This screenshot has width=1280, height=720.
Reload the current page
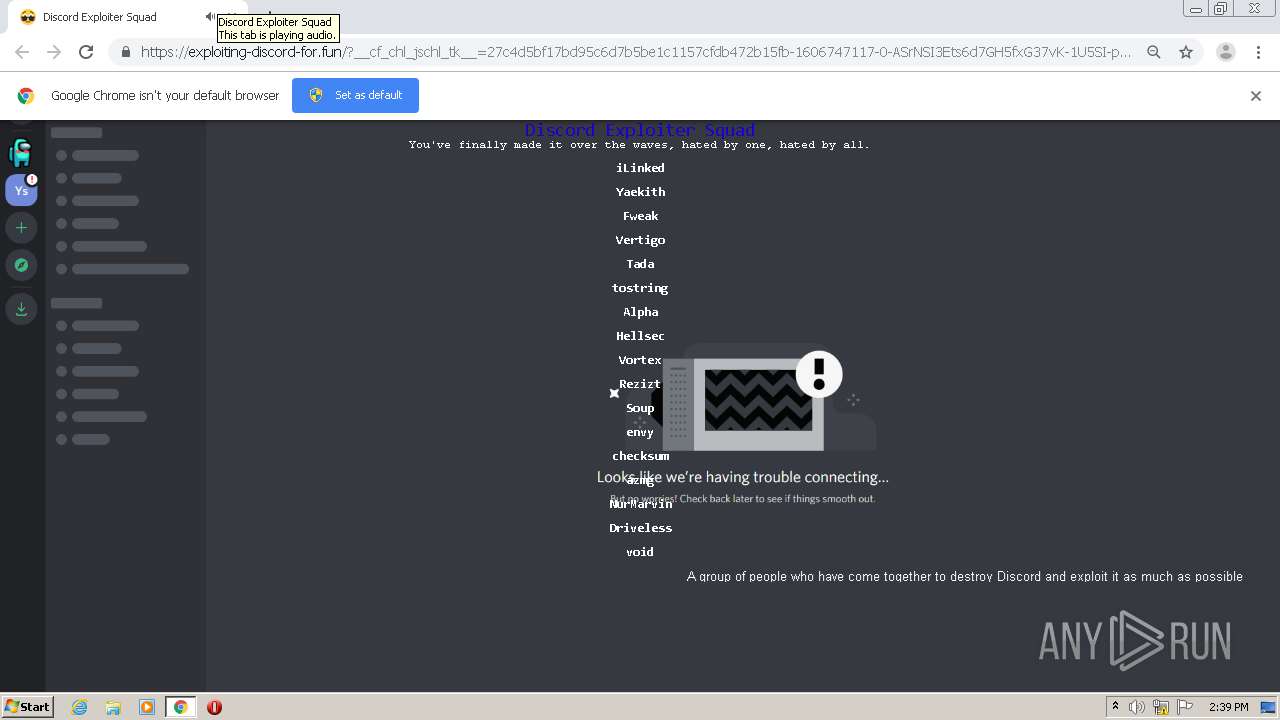[x=86, y=52]
